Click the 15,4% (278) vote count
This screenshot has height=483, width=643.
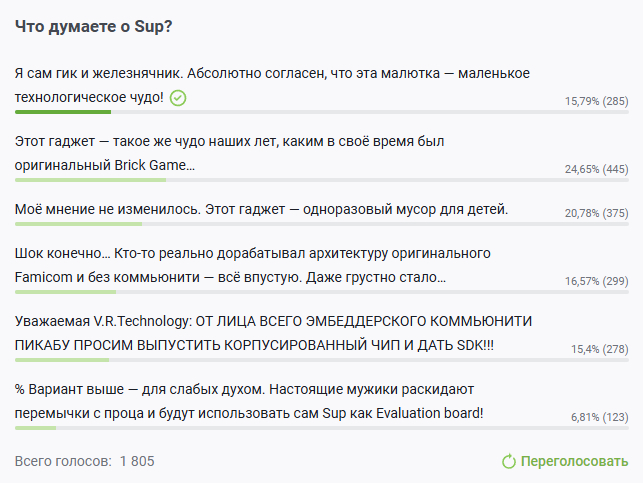[x=599, y=349]
